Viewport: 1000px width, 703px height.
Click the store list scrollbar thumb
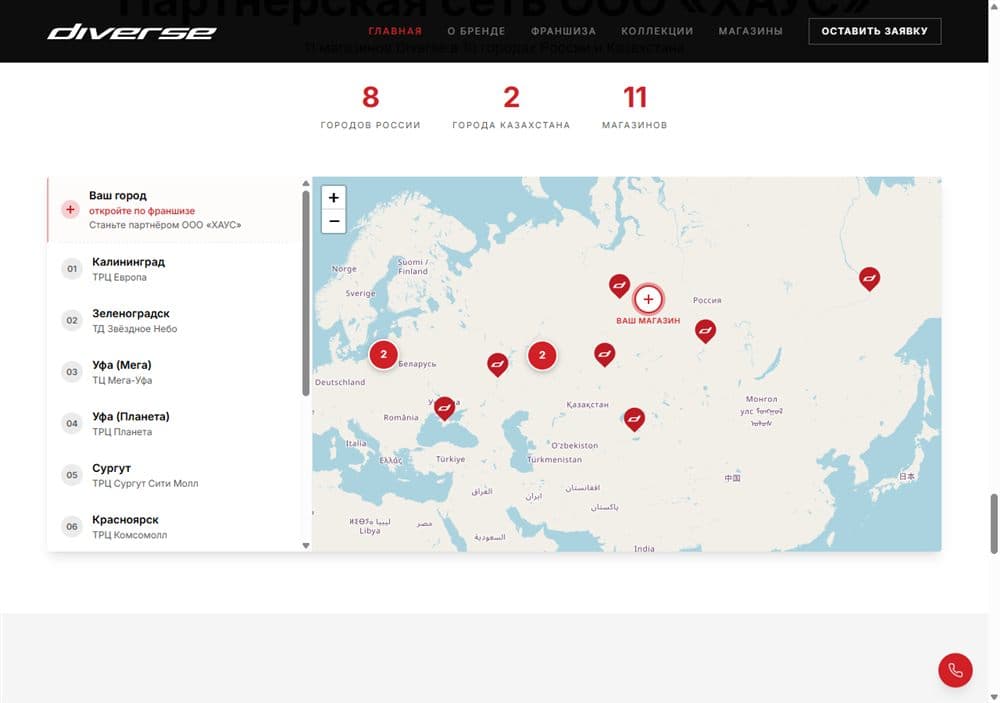coord(306,293)
